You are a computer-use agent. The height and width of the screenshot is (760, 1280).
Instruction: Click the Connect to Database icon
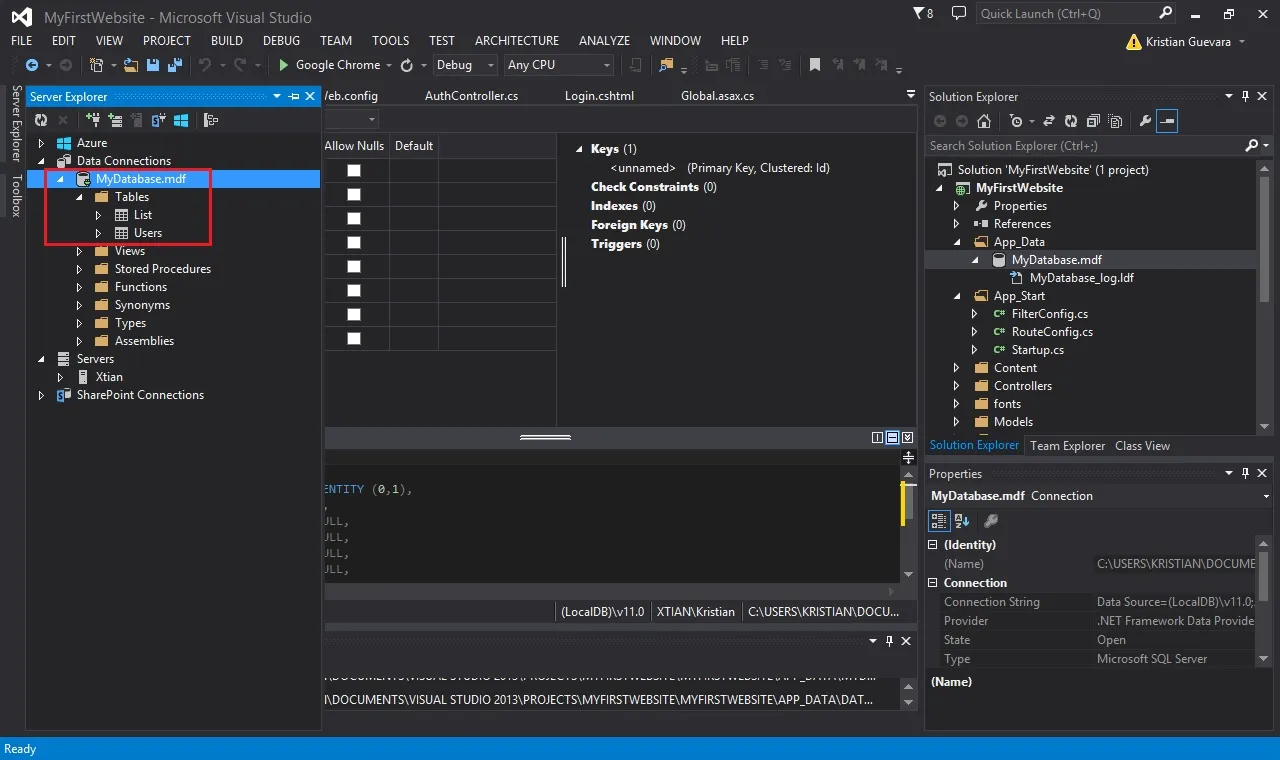pos(93,120)
